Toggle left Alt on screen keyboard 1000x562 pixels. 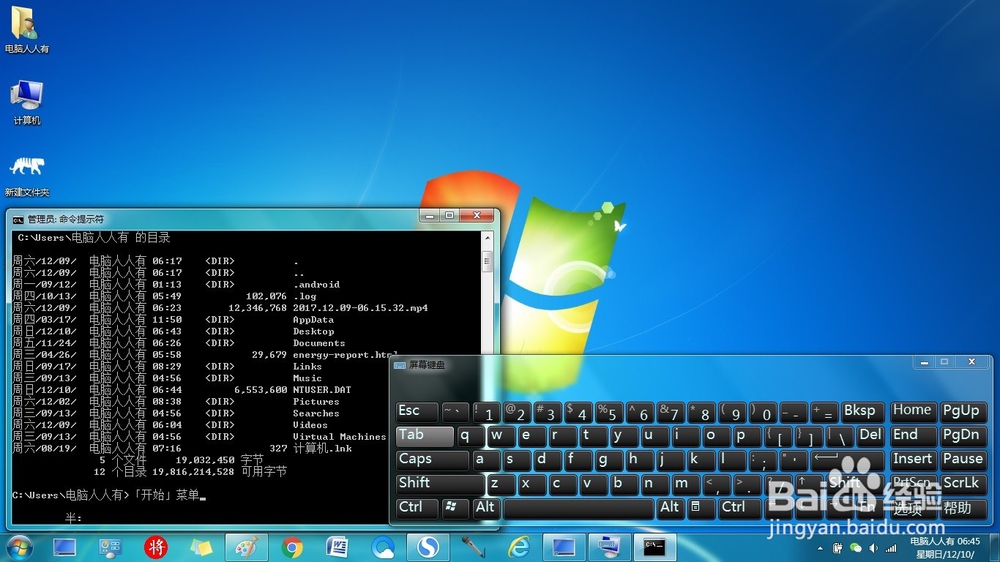tap(485, 508)
